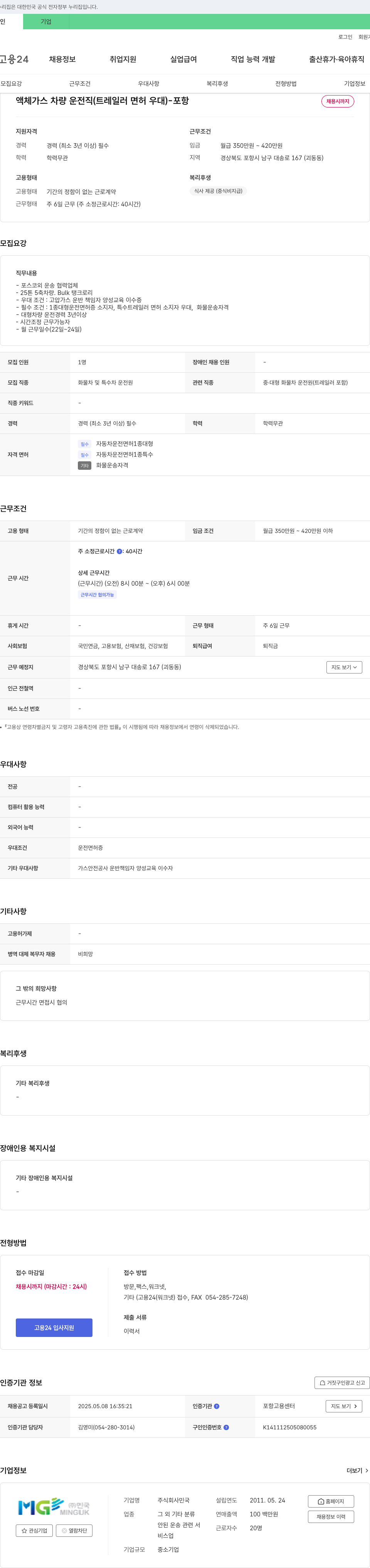This screenshot has height=1568, width=370.
Task: Jump to the 기업정보 section tab
Action: coord(355,84)
